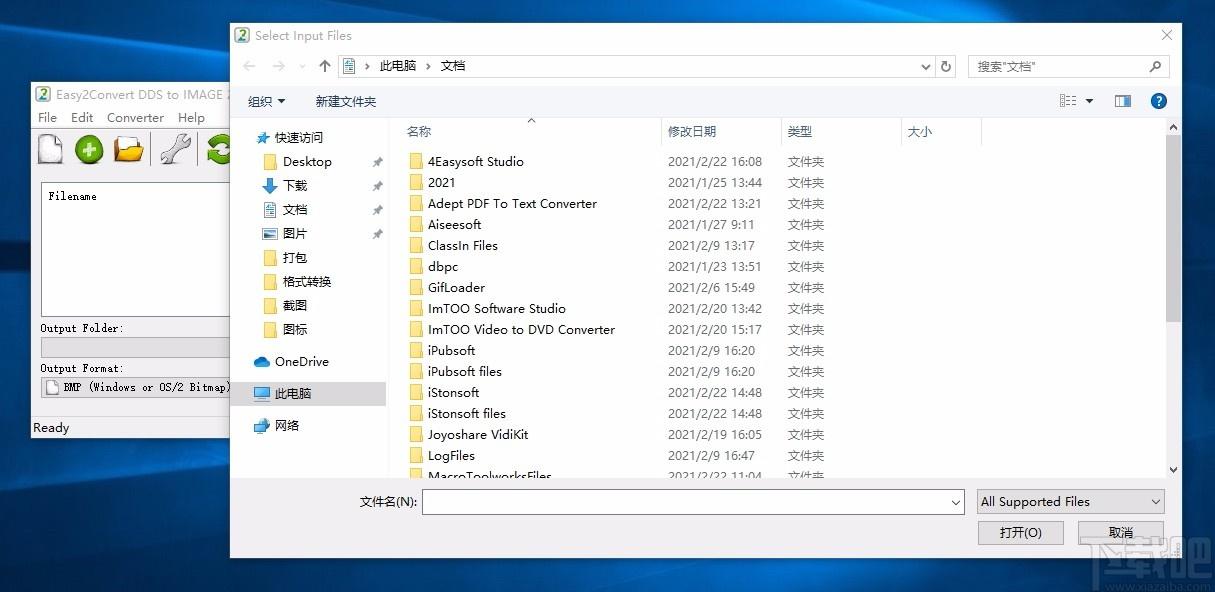1215x592 pixels.
Task: Open the blue help icon
Action: coord(1159,101)
